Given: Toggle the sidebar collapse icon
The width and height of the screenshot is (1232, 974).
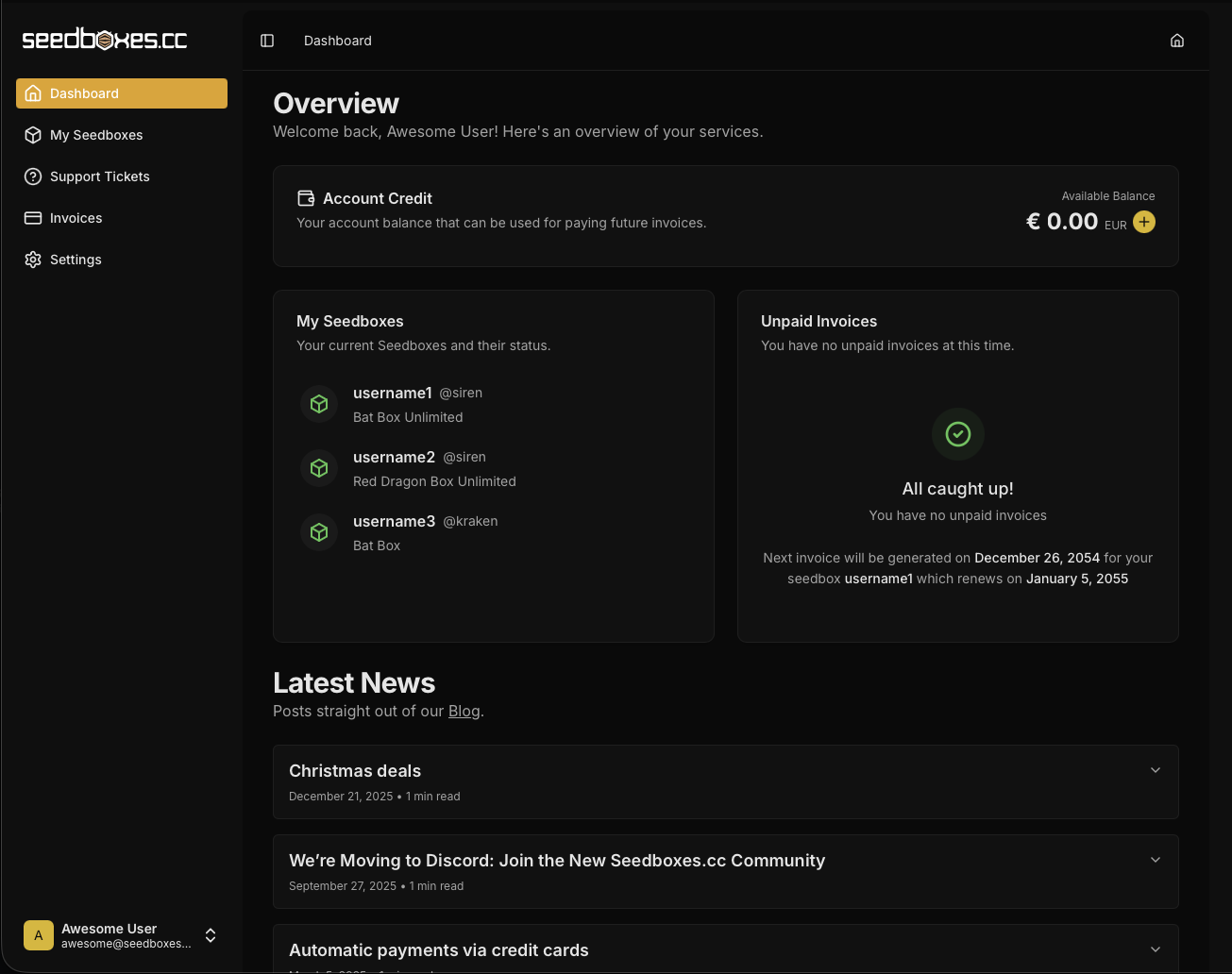Looking at the screenshot, I should pyautogui.click(x=267, y=41).
